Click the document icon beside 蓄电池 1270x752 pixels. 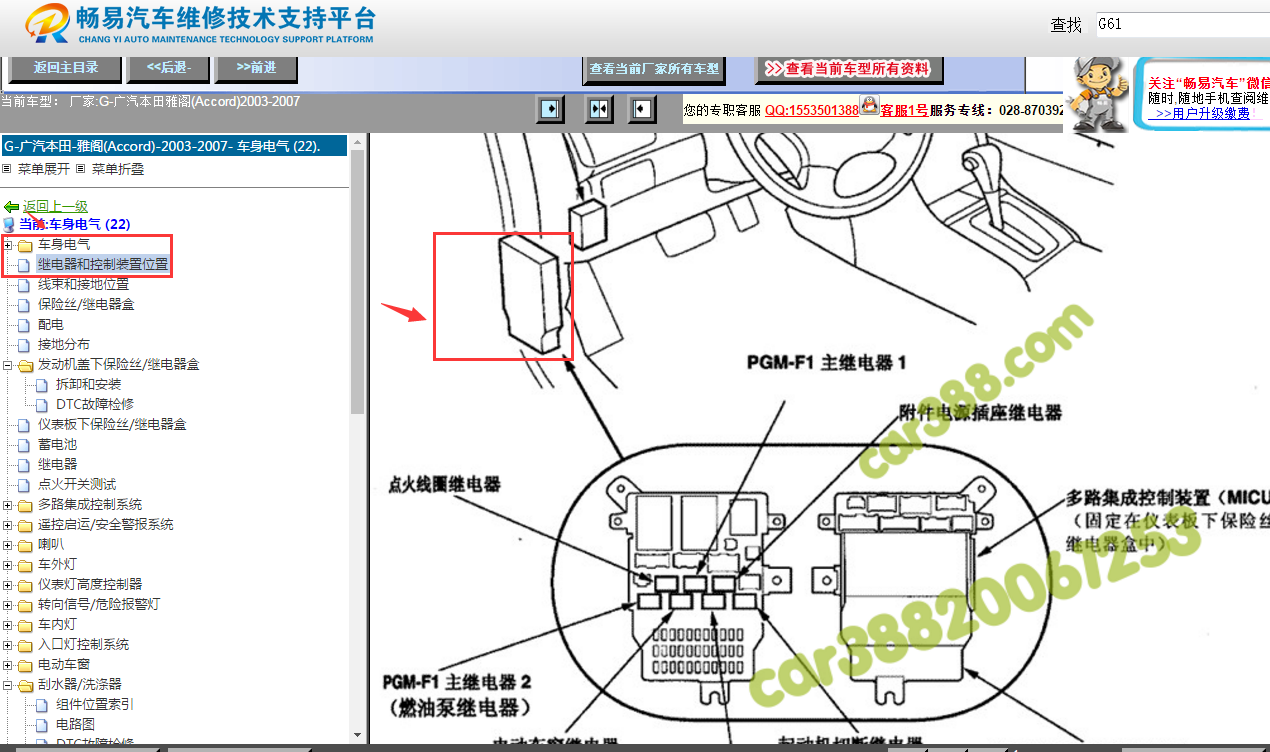[x=24, y=445]
